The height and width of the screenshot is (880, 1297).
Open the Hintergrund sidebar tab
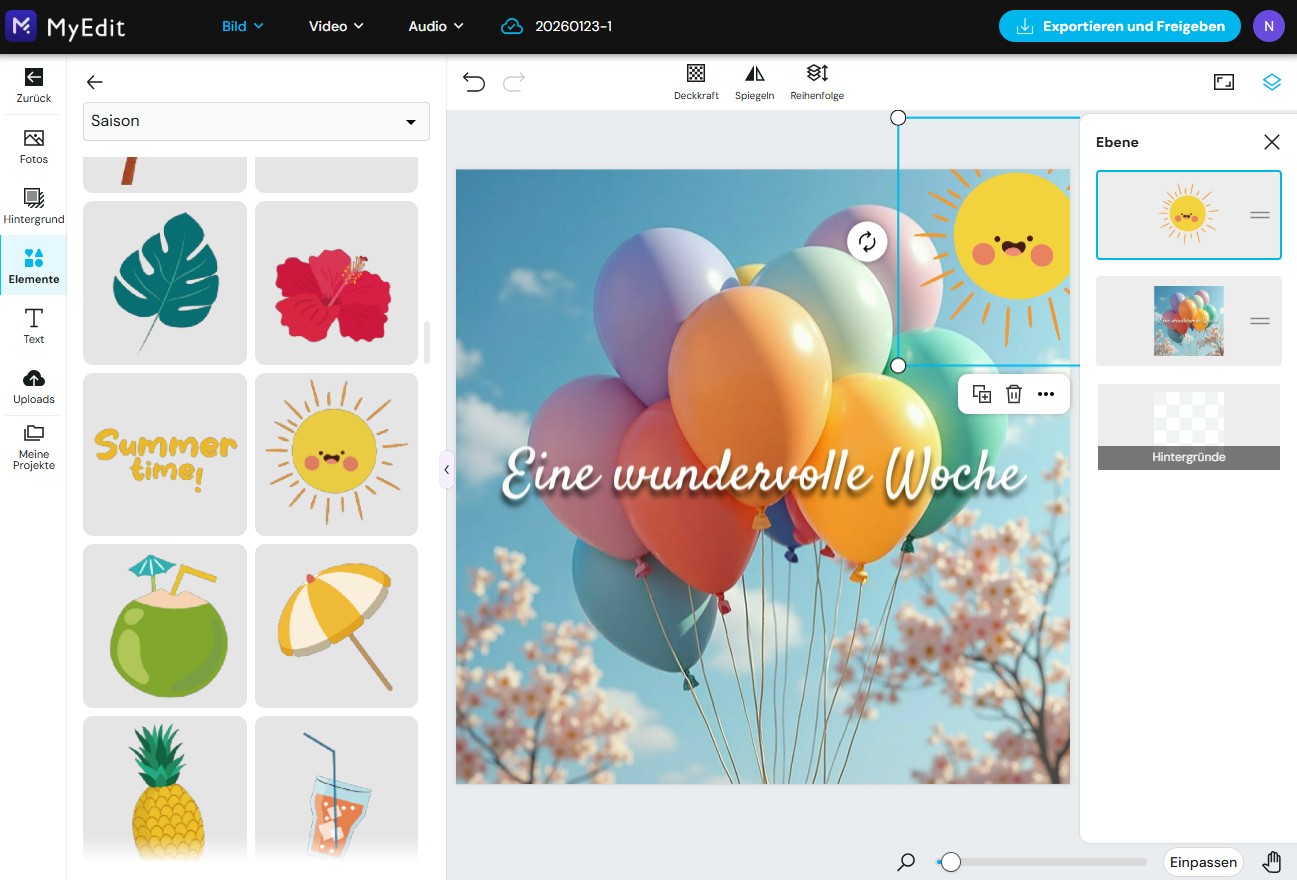click(34, 206)
